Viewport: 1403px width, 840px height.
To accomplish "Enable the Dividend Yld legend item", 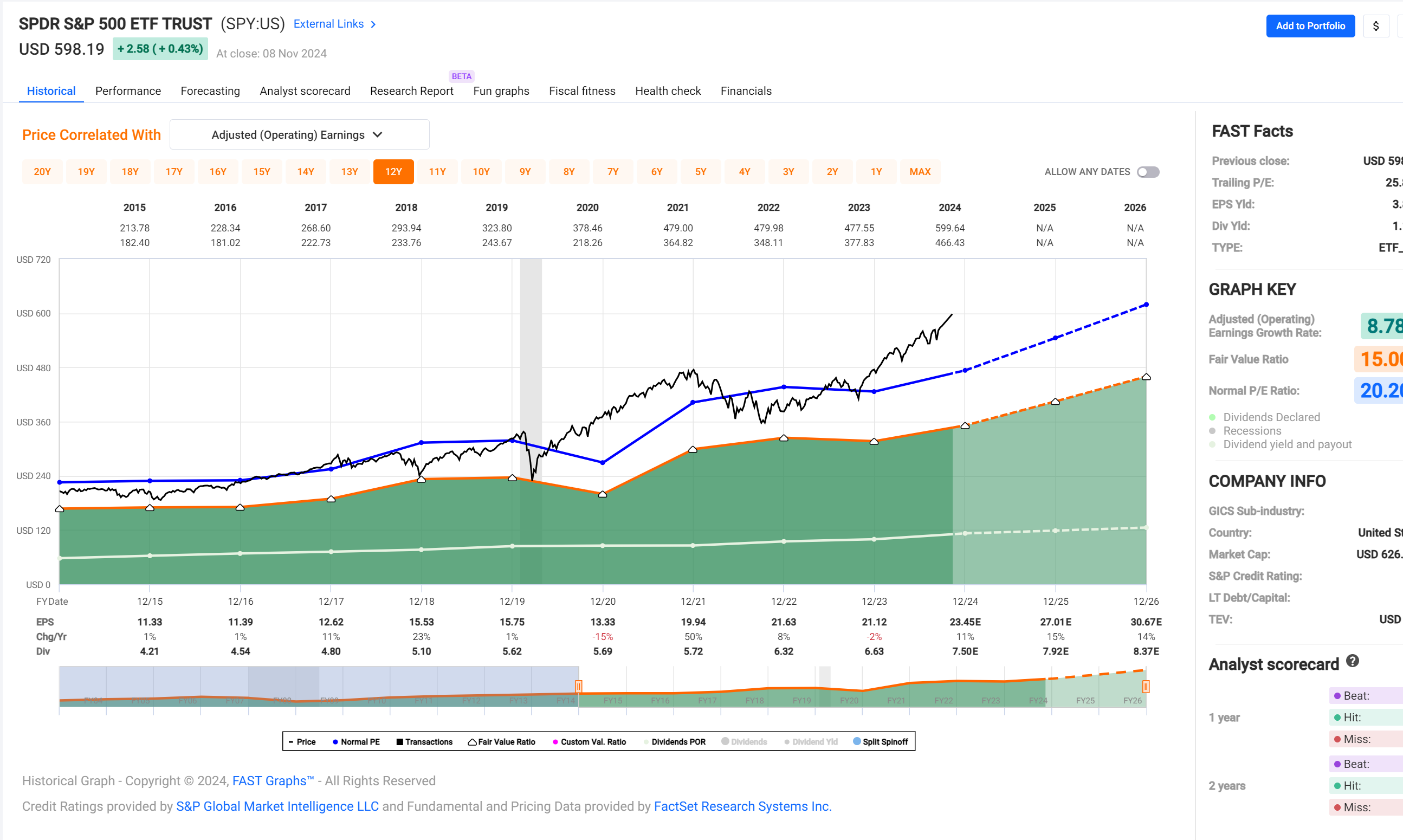I will 811,741.
